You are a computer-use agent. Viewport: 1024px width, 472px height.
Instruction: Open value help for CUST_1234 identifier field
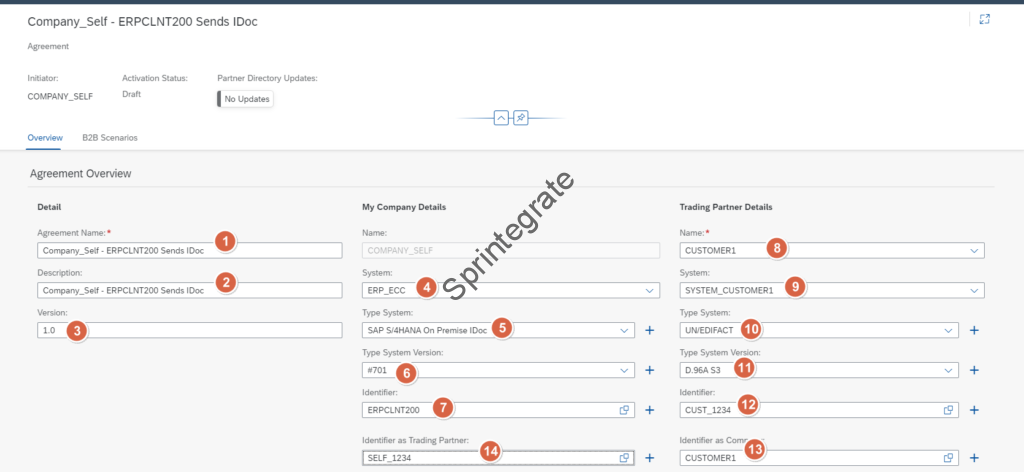click(x=948, y=410)
